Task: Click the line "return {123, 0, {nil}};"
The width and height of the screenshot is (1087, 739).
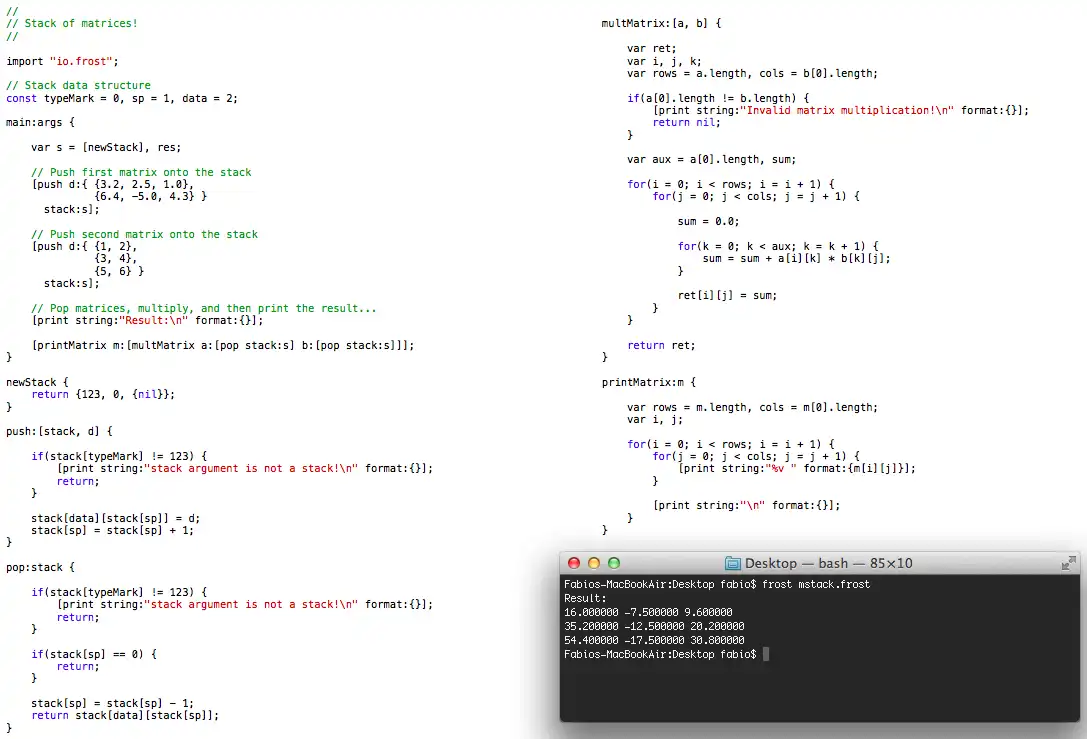Action: (103, 394)
